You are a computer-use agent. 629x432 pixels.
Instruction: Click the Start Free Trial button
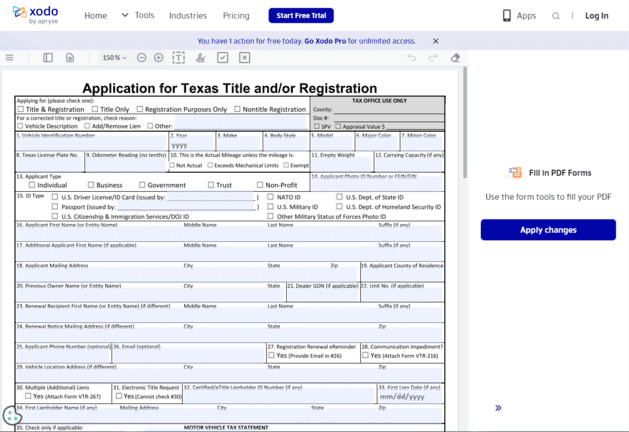coord(301,16)
